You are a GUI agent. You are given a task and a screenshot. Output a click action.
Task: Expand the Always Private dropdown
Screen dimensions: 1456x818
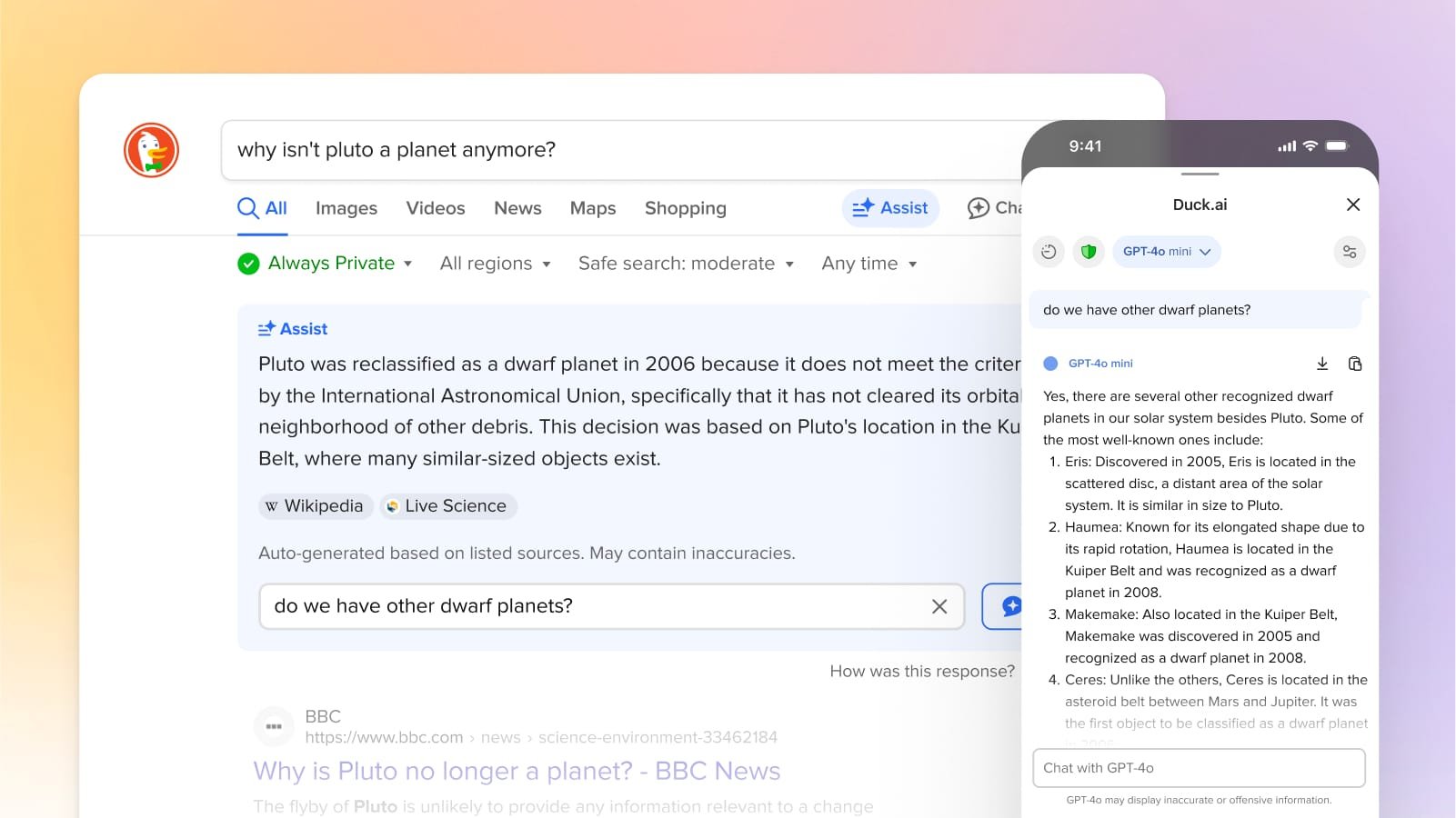325,264
